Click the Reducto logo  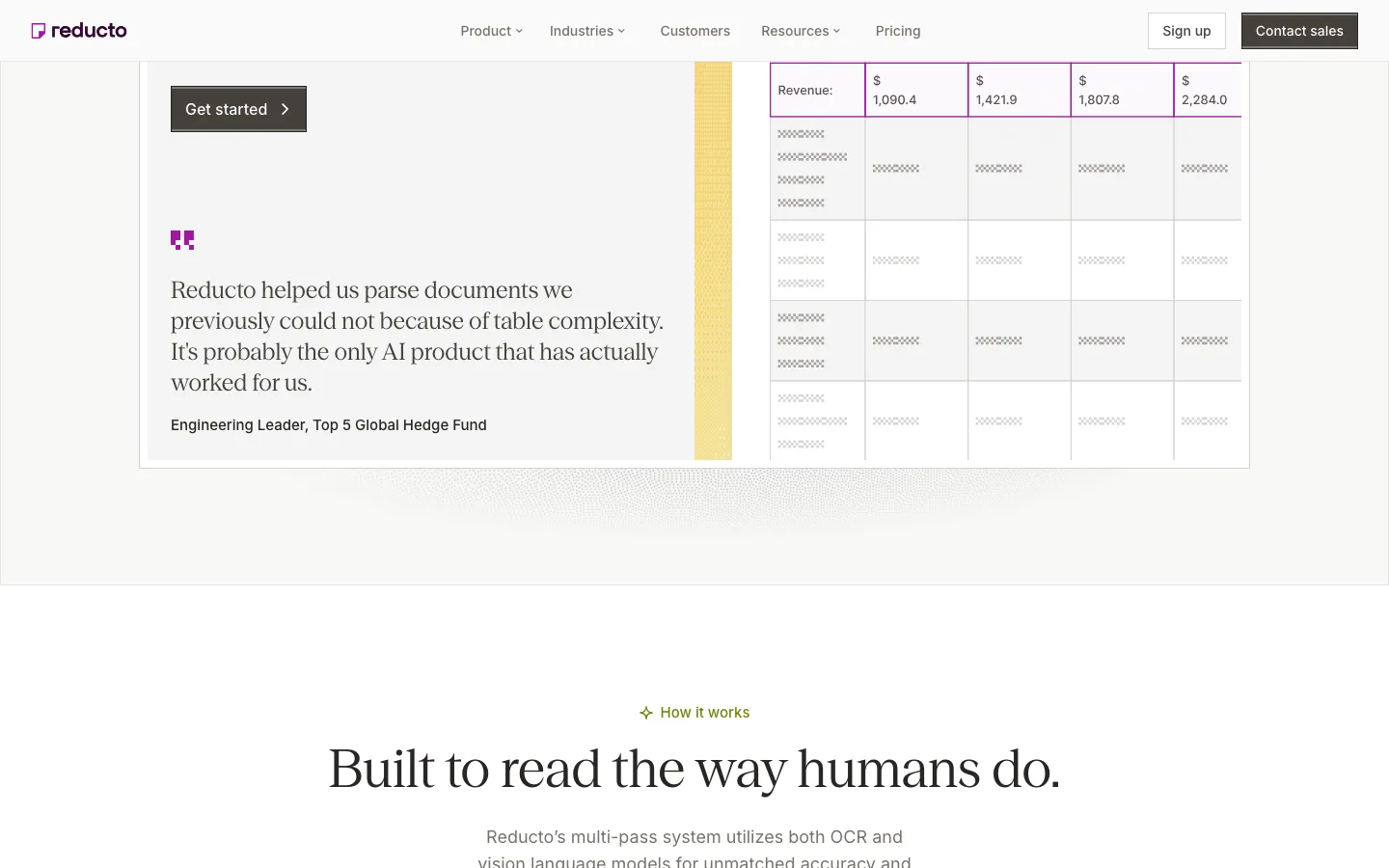[x=79, y=31]
